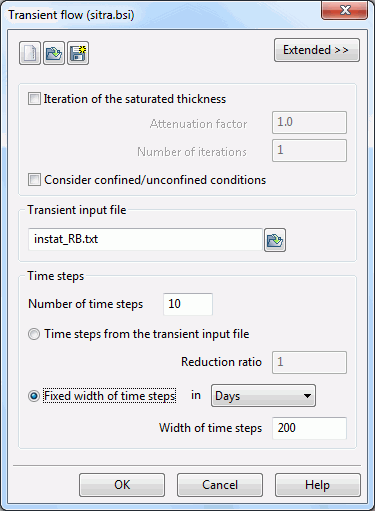
Task: Open a batch file via folder icon
Action: pos(54,53)
